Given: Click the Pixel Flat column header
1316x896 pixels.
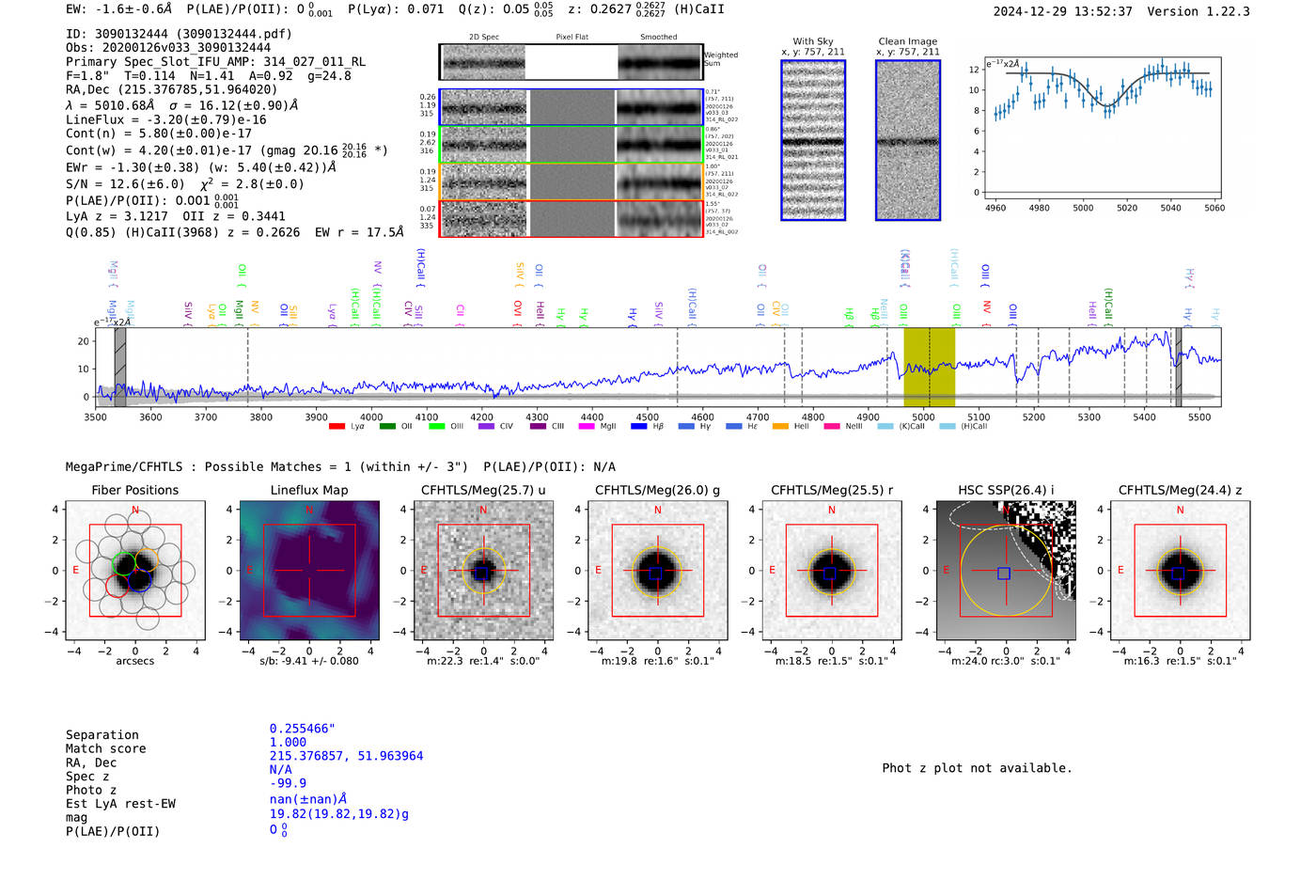Looking at the screenshot, I should (x=572, y=38).
